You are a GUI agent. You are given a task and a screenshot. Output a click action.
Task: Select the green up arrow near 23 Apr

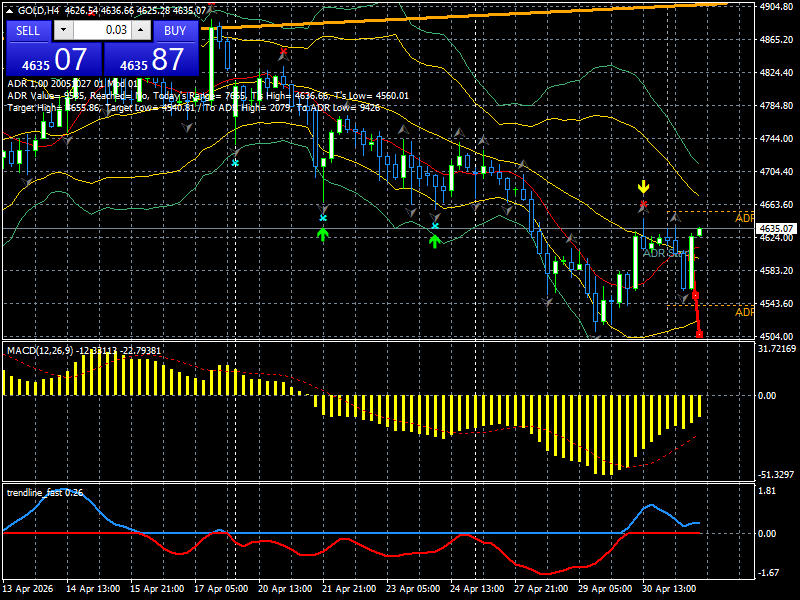(x=434, y=241)
